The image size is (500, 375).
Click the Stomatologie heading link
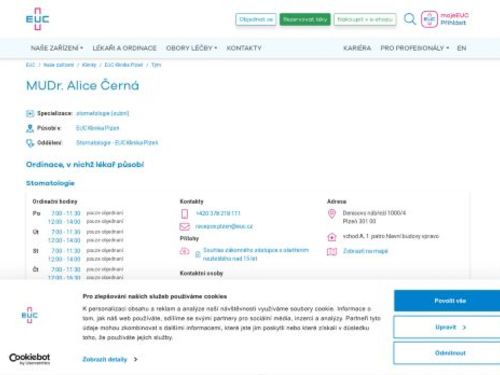coord(50,183)
